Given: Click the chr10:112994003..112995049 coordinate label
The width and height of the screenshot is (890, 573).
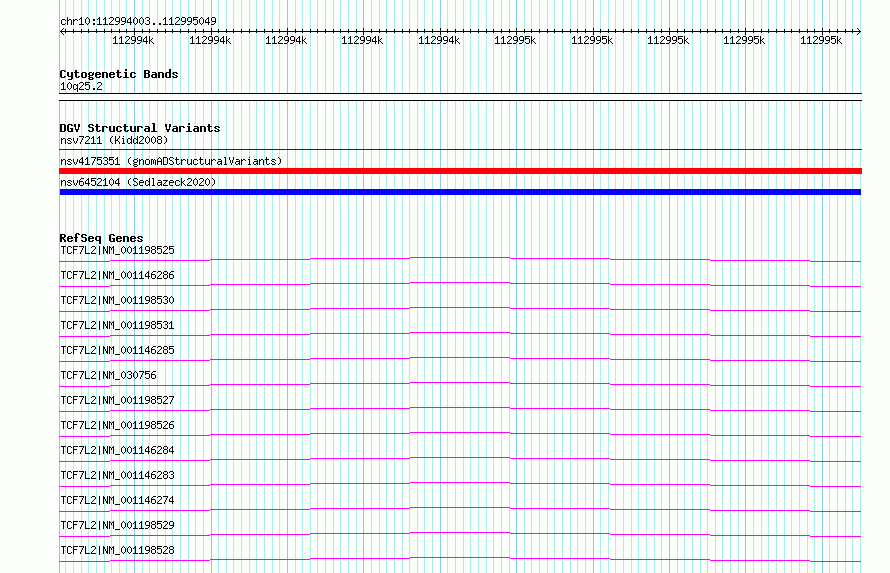Looking at the screenshot, I should point(138,21).
